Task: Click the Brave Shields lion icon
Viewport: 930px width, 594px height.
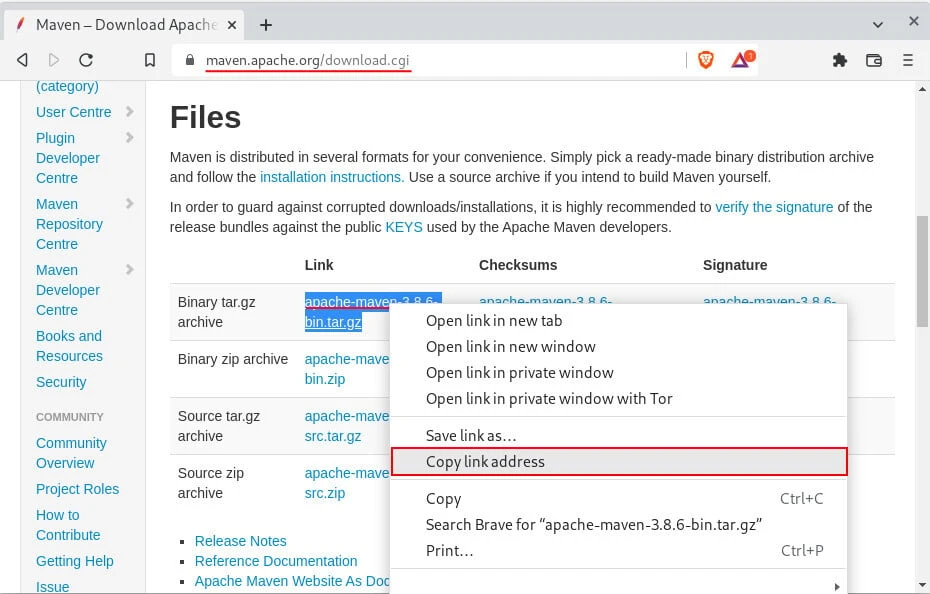Action: pos(706,60)
